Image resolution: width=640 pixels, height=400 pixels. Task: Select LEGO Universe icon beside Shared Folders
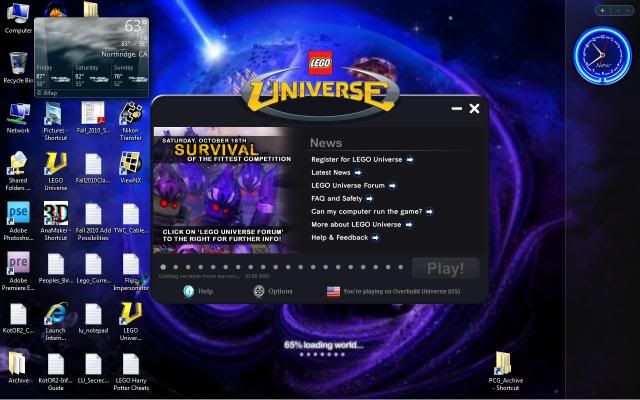point(56,171)
